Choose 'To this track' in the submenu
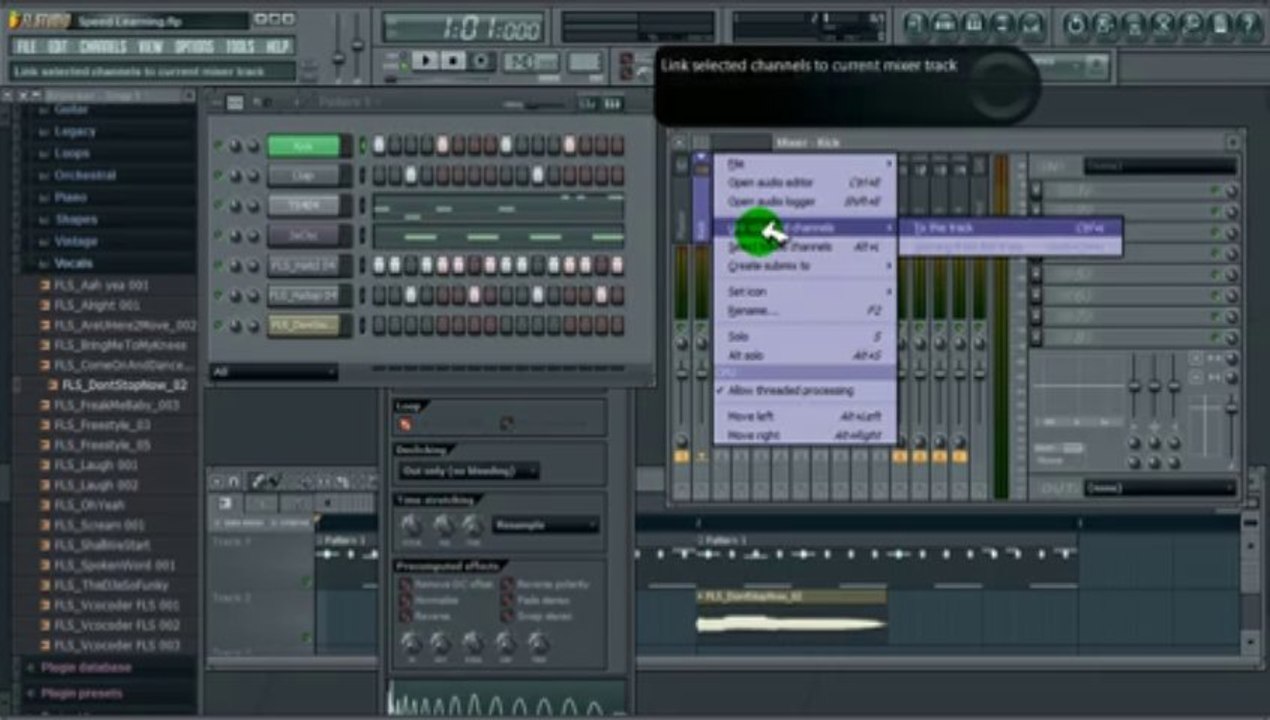 (x=1010, y=228)
